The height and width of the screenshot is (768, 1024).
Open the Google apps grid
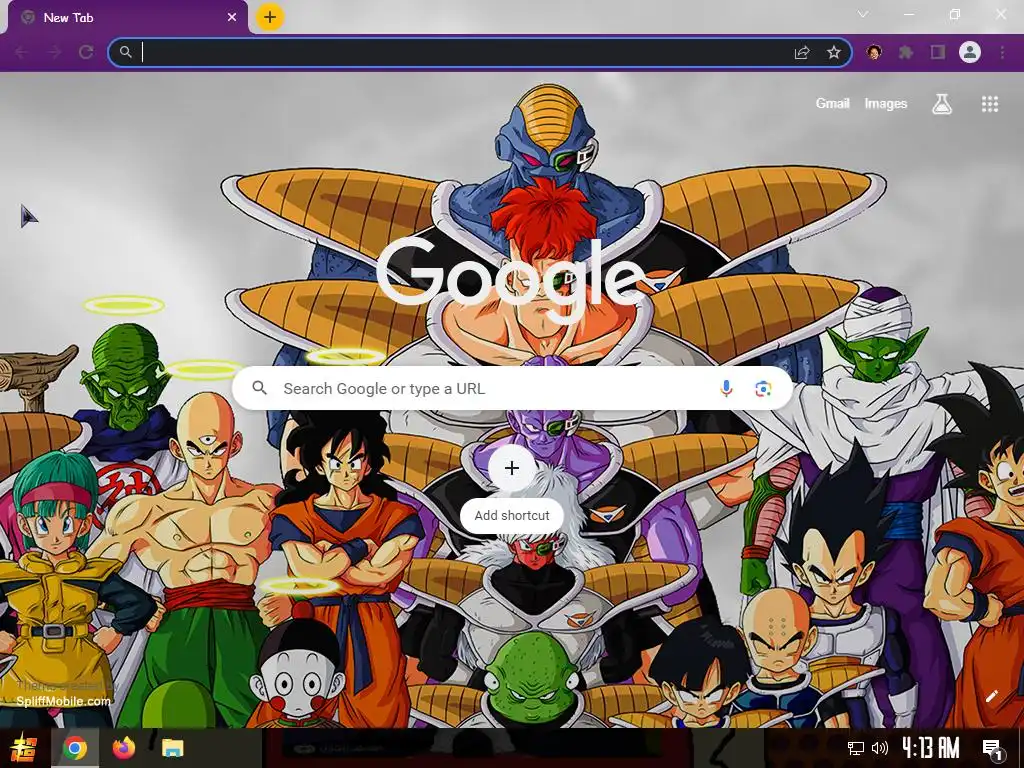click(990, 104)
